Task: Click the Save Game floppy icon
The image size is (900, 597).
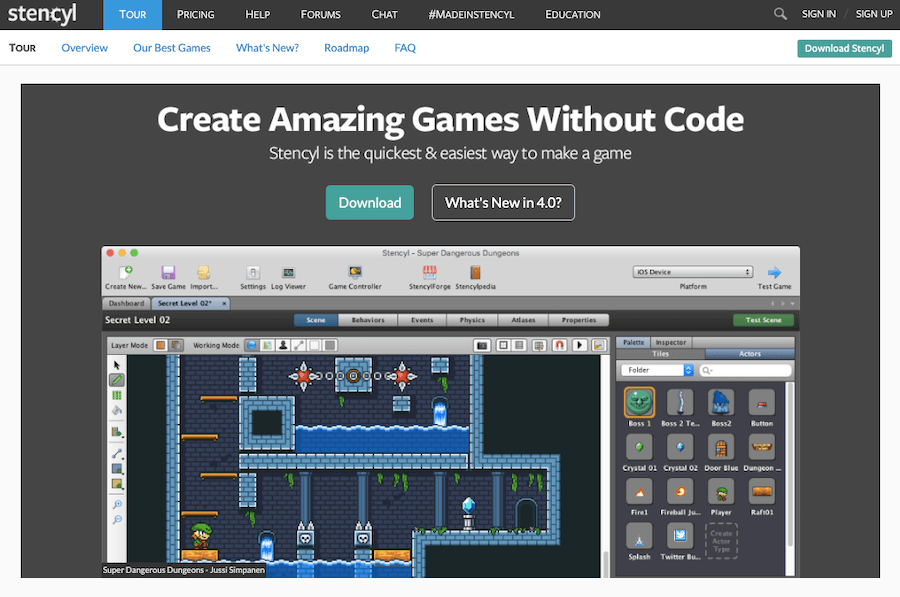Action: (168, 272)
